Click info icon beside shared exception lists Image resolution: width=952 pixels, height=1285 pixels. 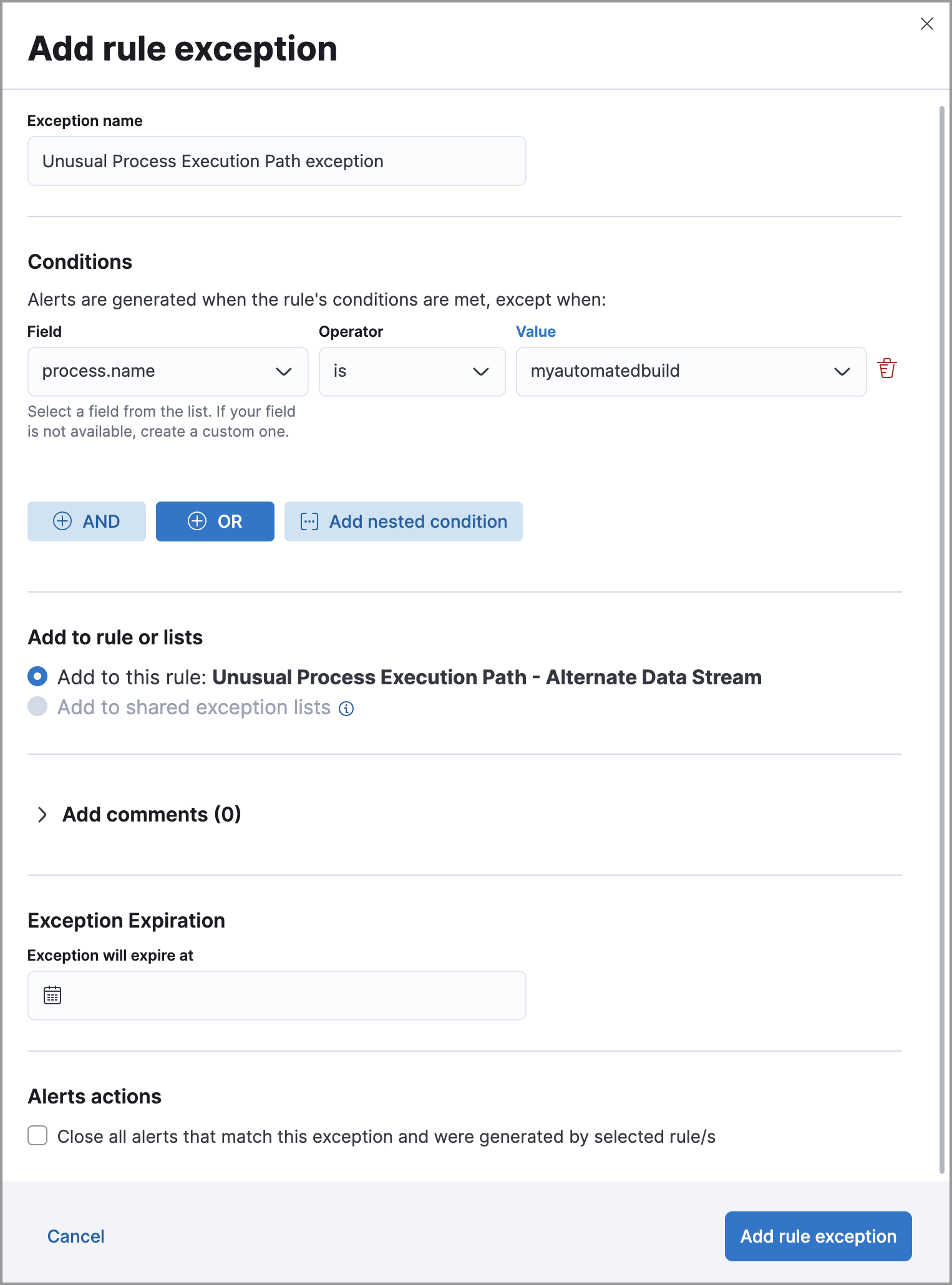pyautogui.click(x=346, y=709)
